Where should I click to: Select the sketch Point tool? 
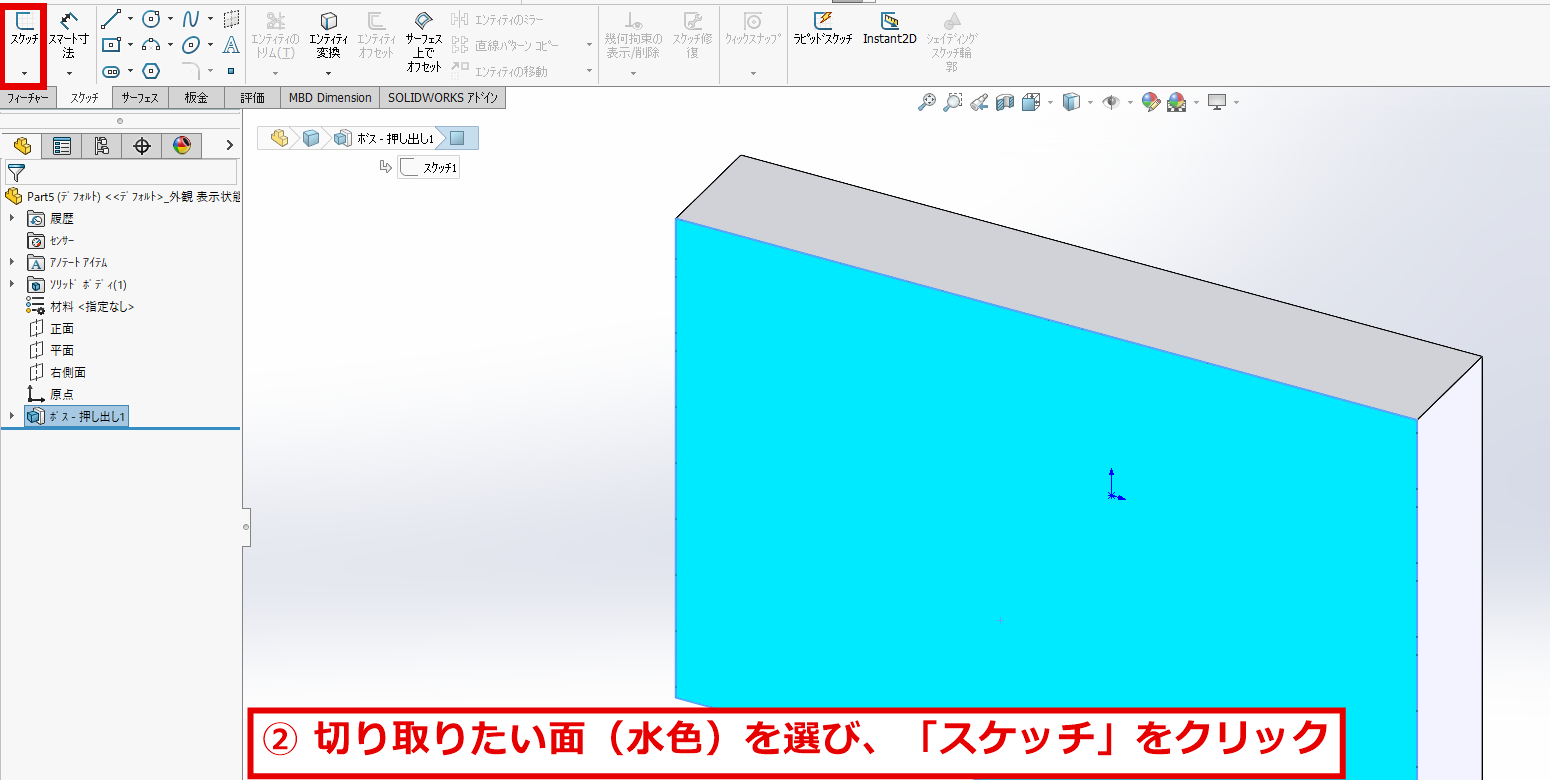tap(231, 71)
